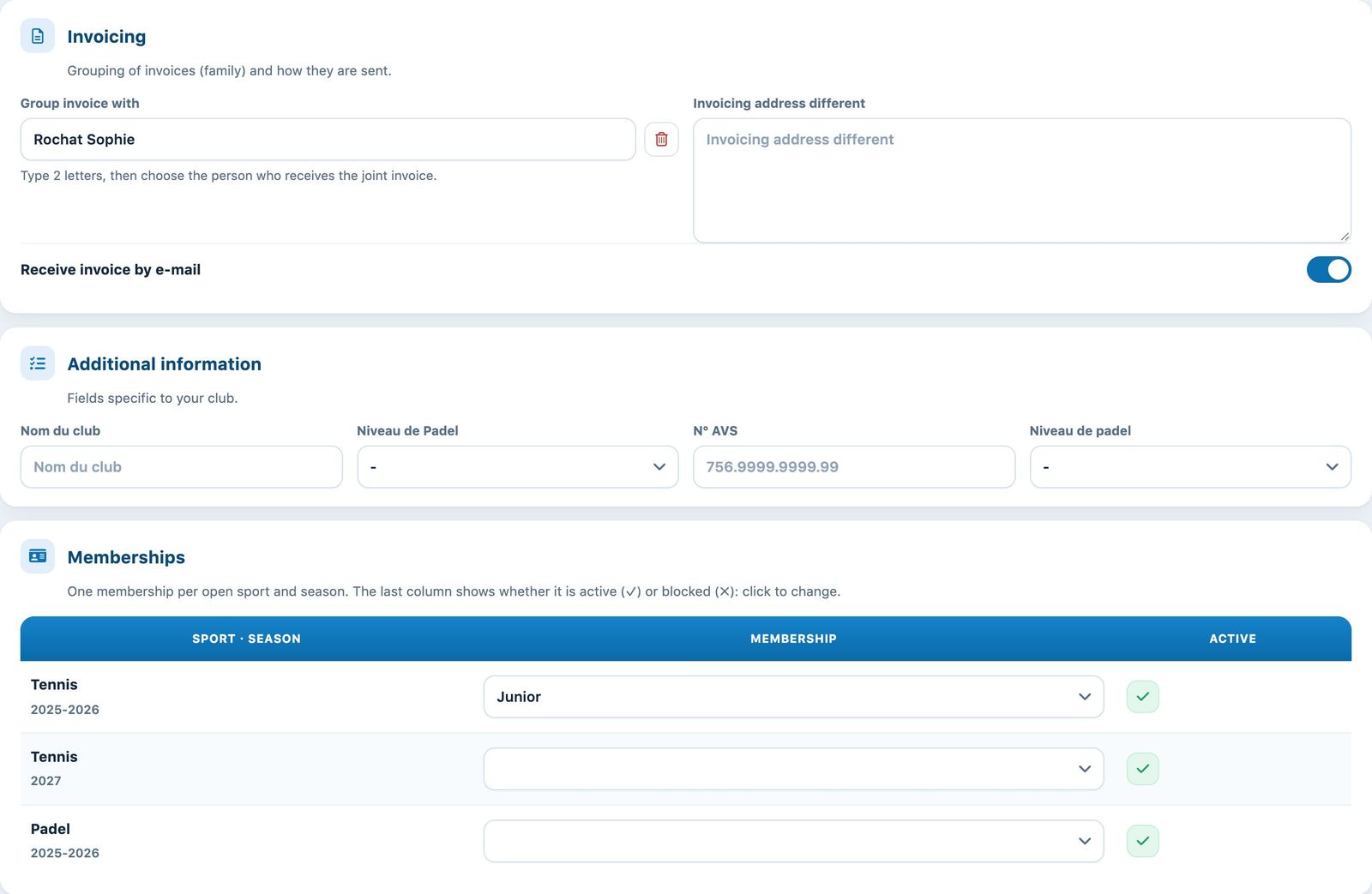
Task: Click the resize grip of address textarea
Action: [1344, 236]
